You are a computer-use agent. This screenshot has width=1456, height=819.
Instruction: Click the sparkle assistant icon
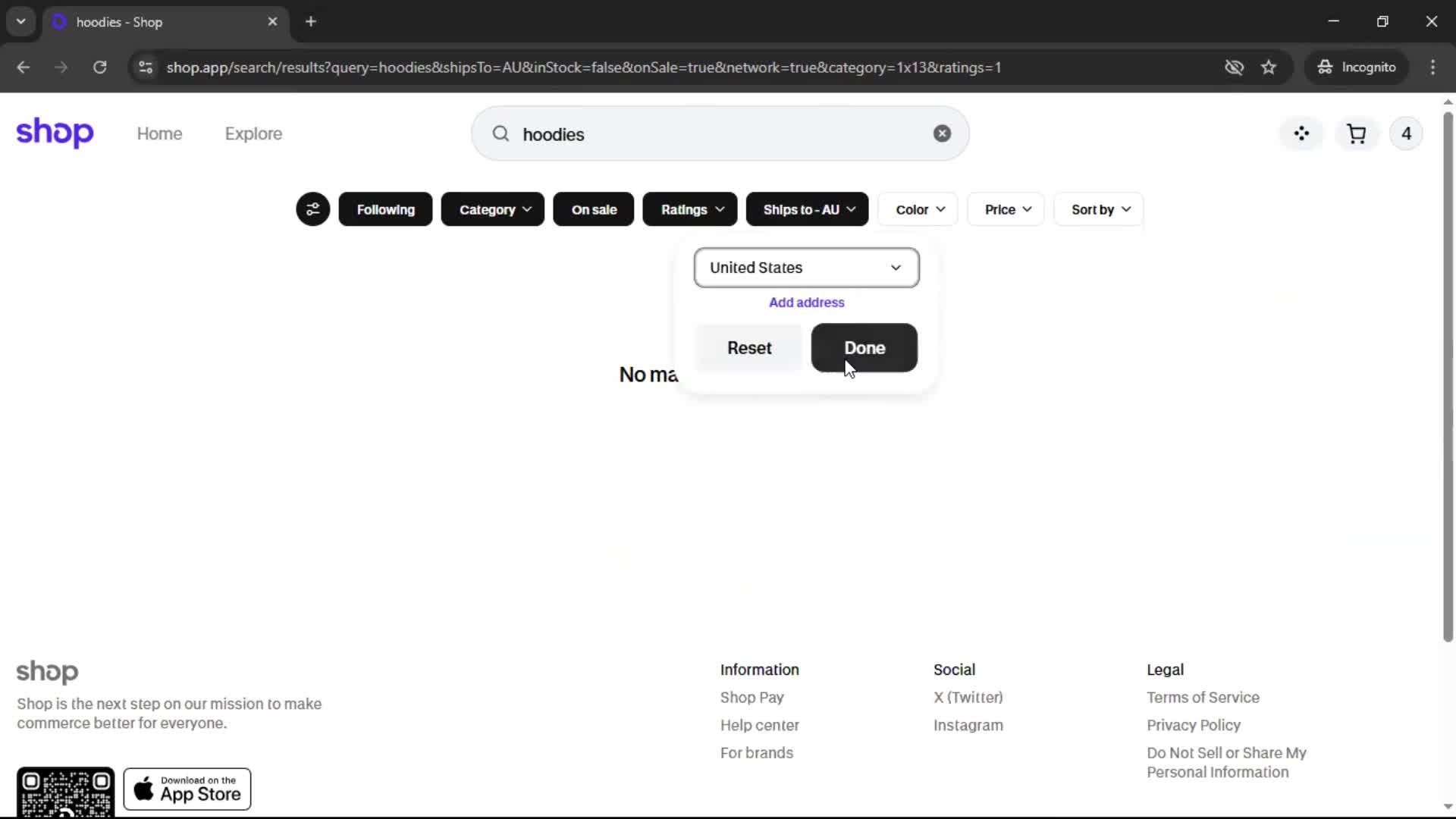click(x=1301, y=134)
